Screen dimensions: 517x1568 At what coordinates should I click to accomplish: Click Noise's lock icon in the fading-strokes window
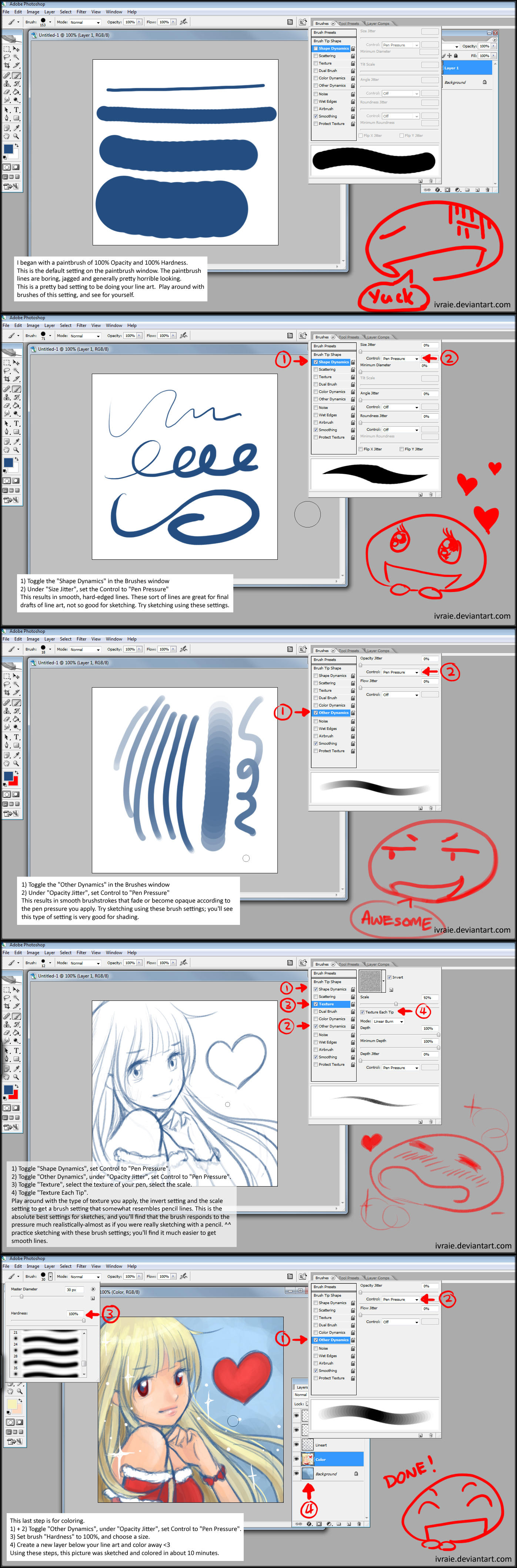pos(353,721)
